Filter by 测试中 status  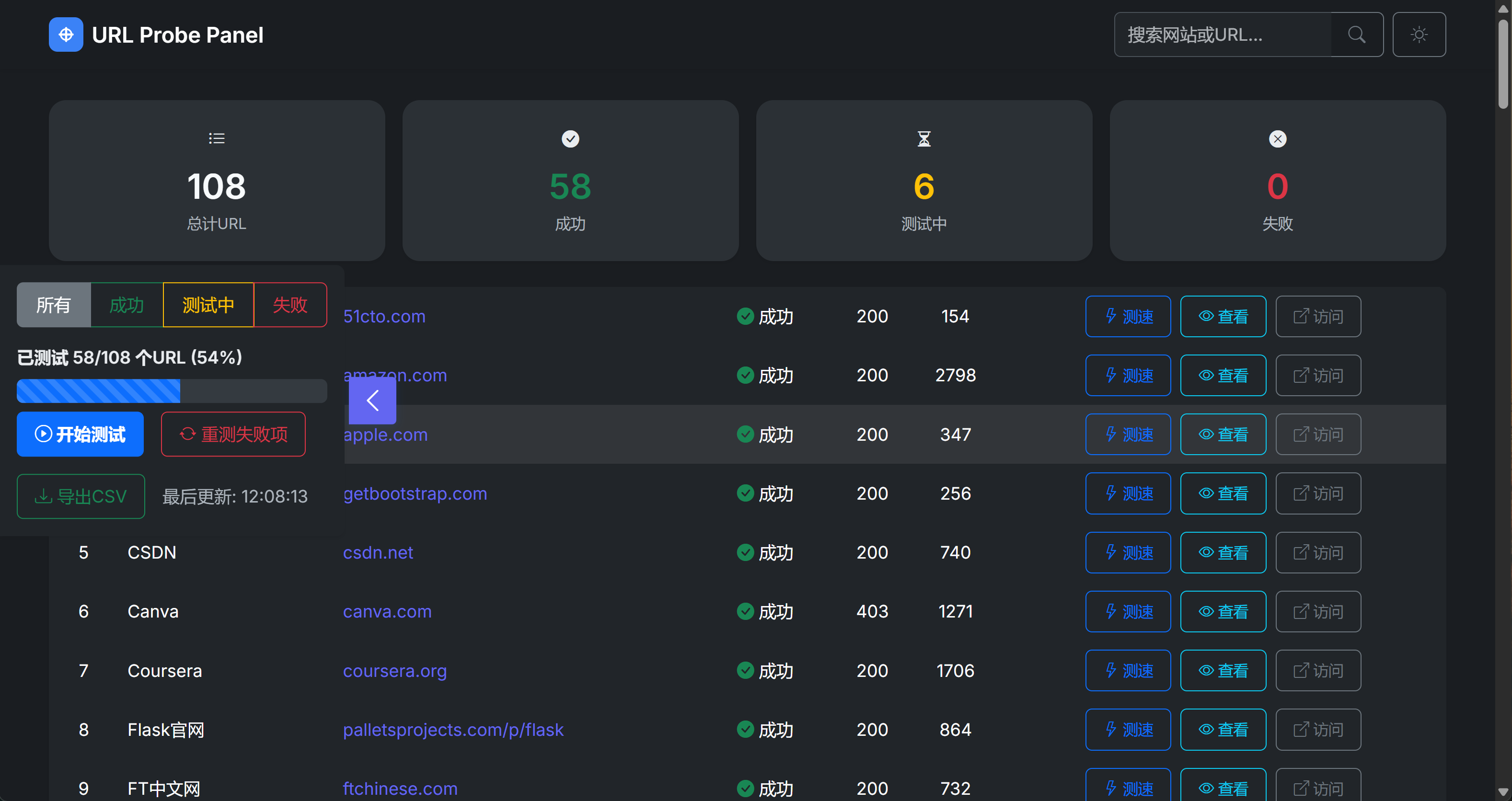(208, 305)
